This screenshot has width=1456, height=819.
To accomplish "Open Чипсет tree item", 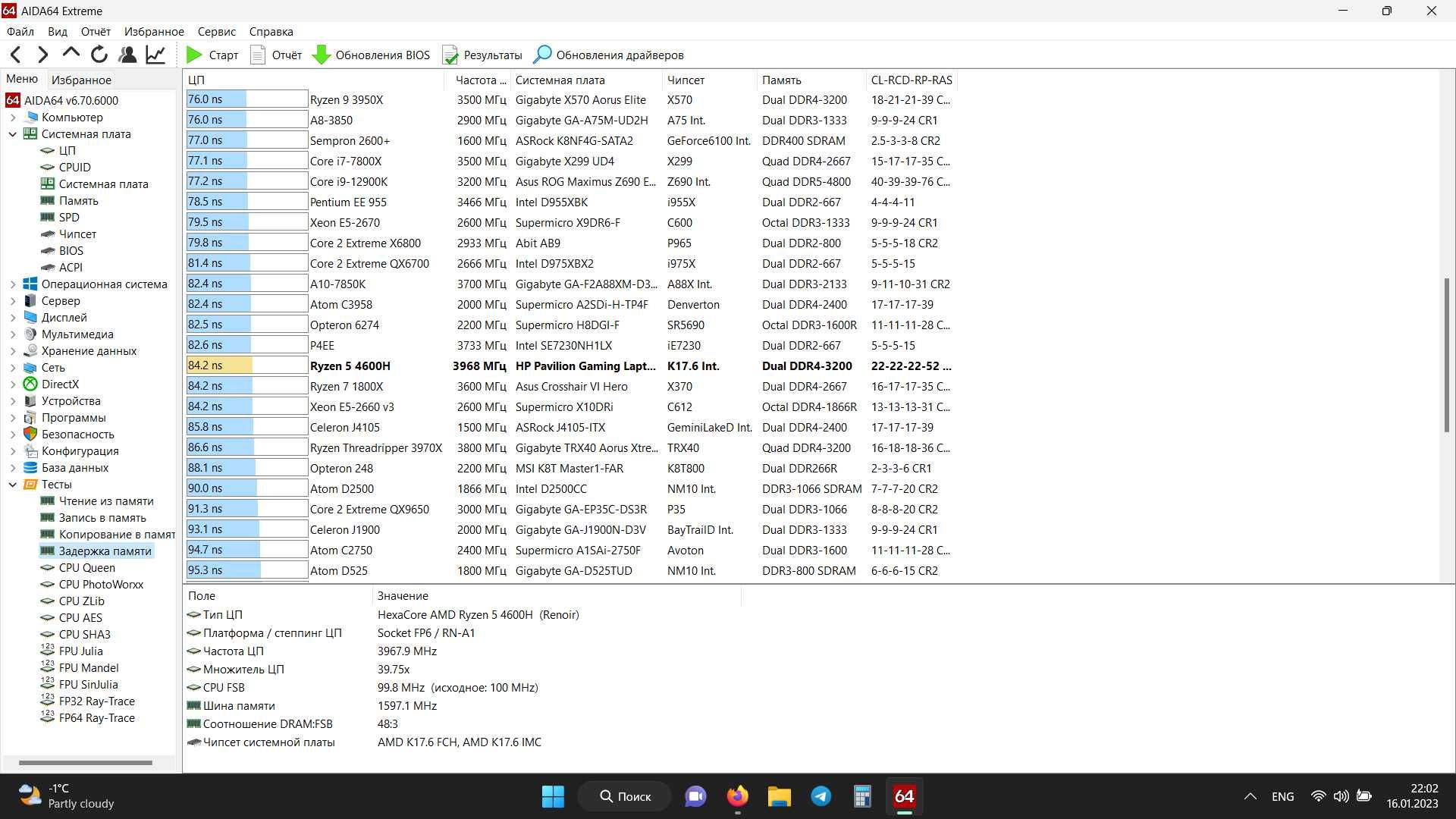I will coord(68,234).
